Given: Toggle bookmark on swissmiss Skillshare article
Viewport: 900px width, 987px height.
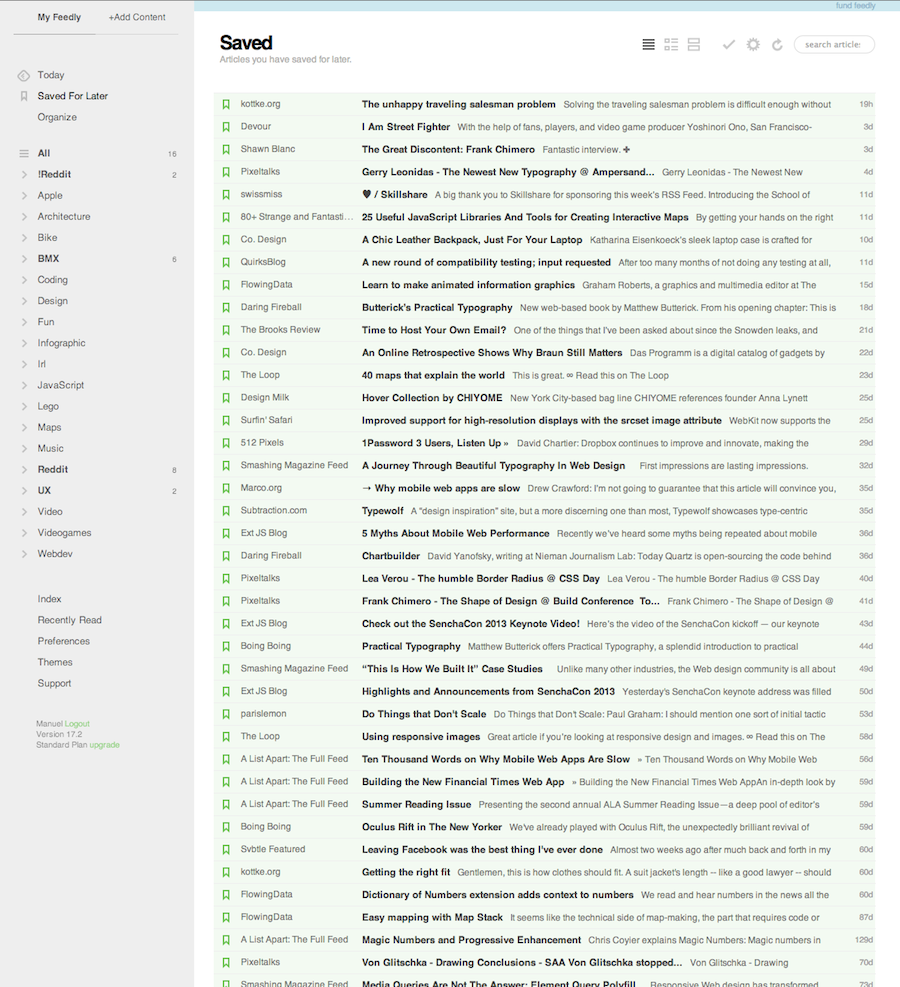Looking at the screenshot, I should 226,195.
